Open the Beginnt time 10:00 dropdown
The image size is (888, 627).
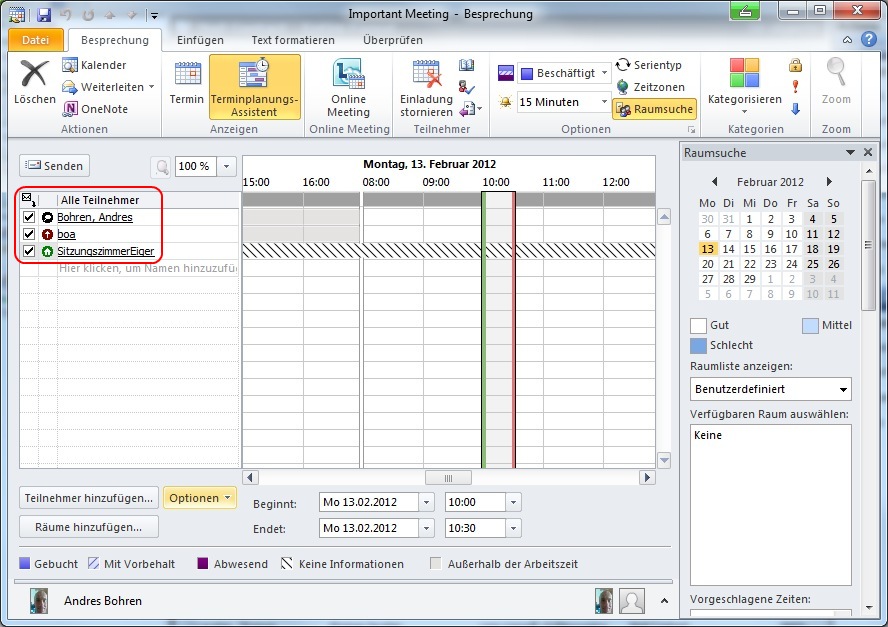coord(513,502)
